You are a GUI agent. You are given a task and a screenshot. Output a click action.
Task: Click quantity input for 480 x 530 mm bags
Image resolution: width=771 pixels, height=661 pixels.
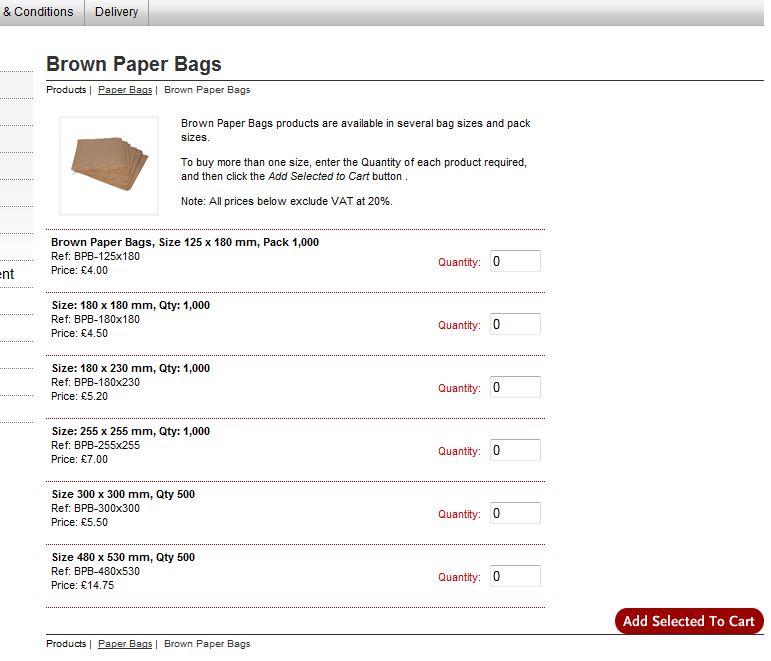pyautogui.click(x=515, y=576)
